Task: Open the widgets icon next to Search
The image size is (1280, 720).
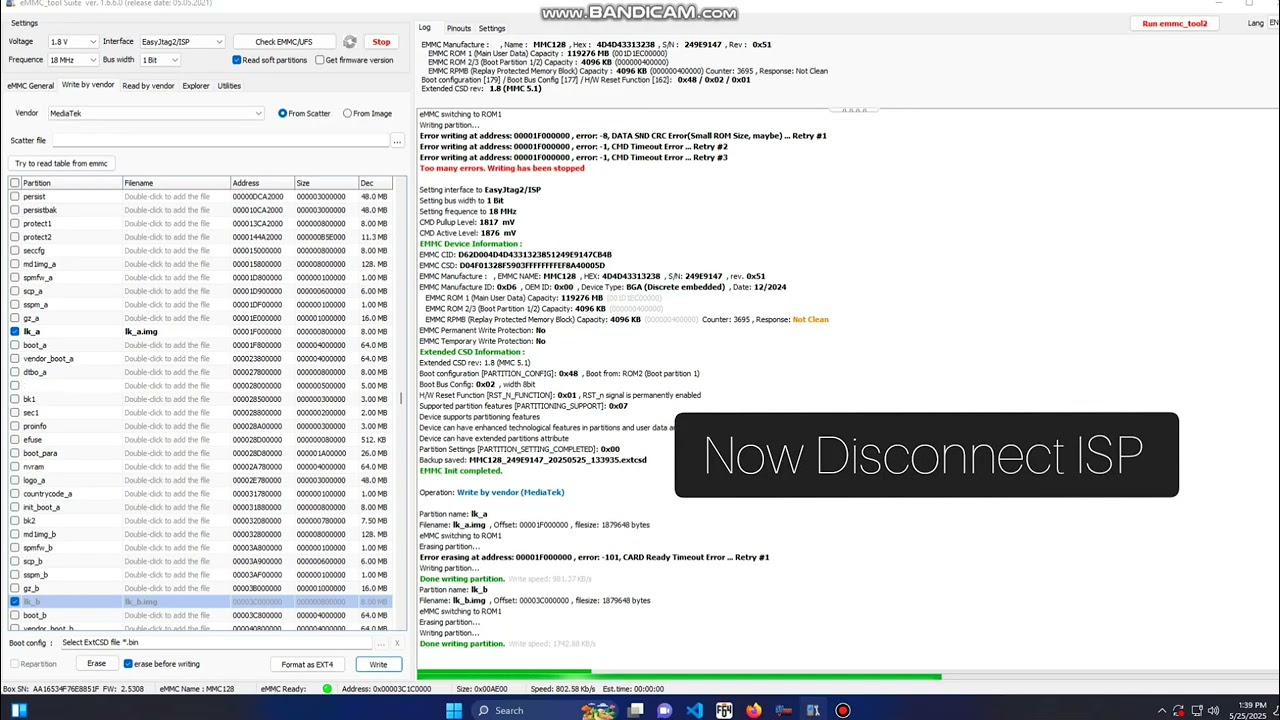Action: [x=599, y=711]
